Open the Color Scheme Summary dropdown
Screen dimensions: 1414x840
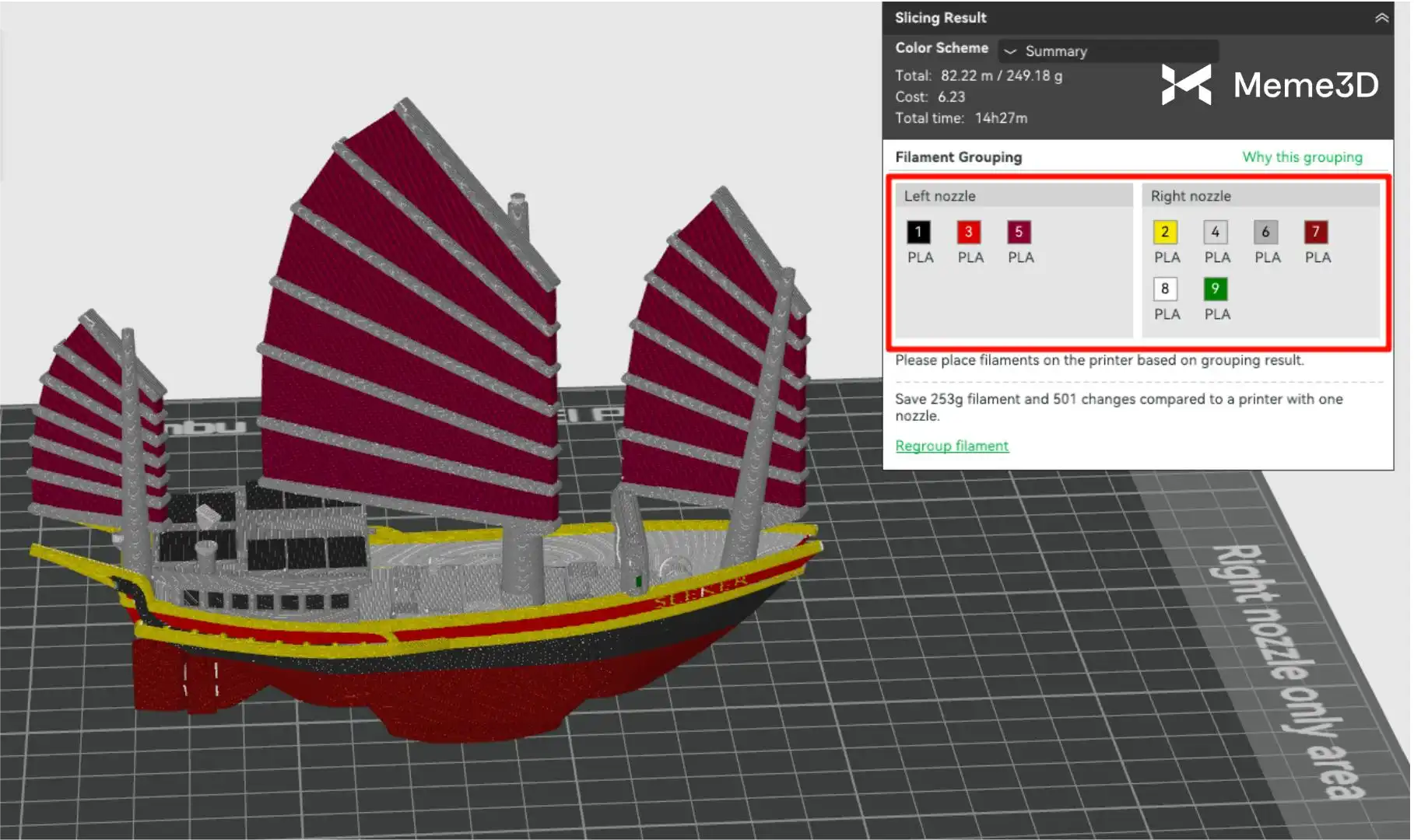[1108, 51]
